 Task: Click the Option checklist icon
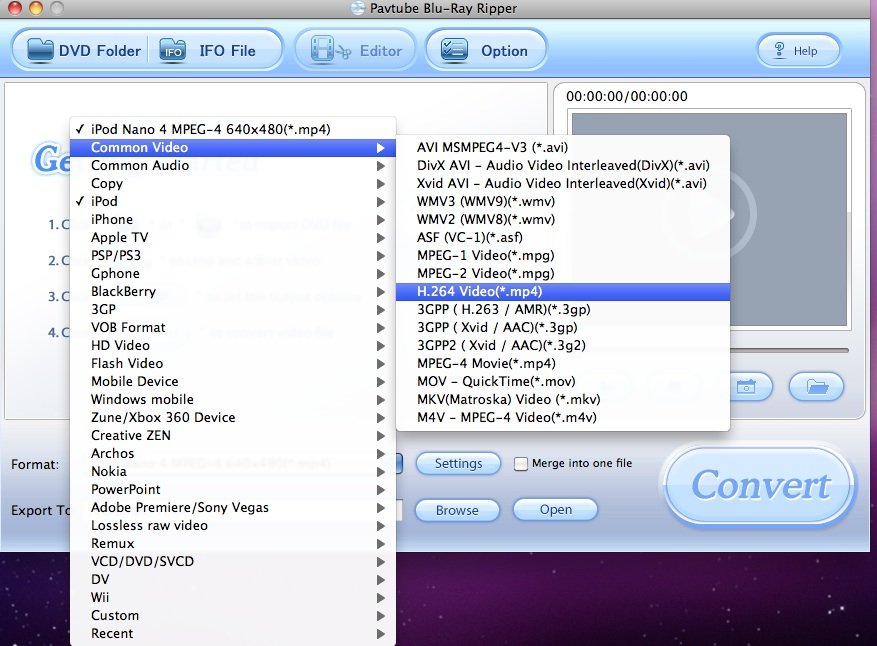(454, 50)
